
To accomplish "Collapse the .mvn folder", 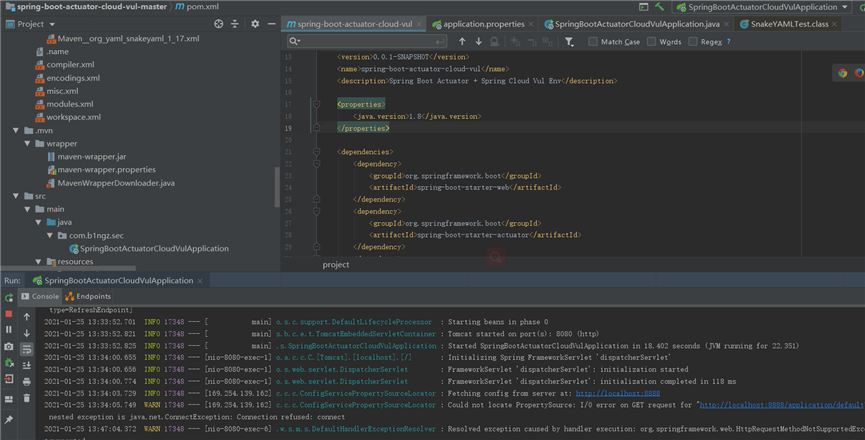I will 16,131.
